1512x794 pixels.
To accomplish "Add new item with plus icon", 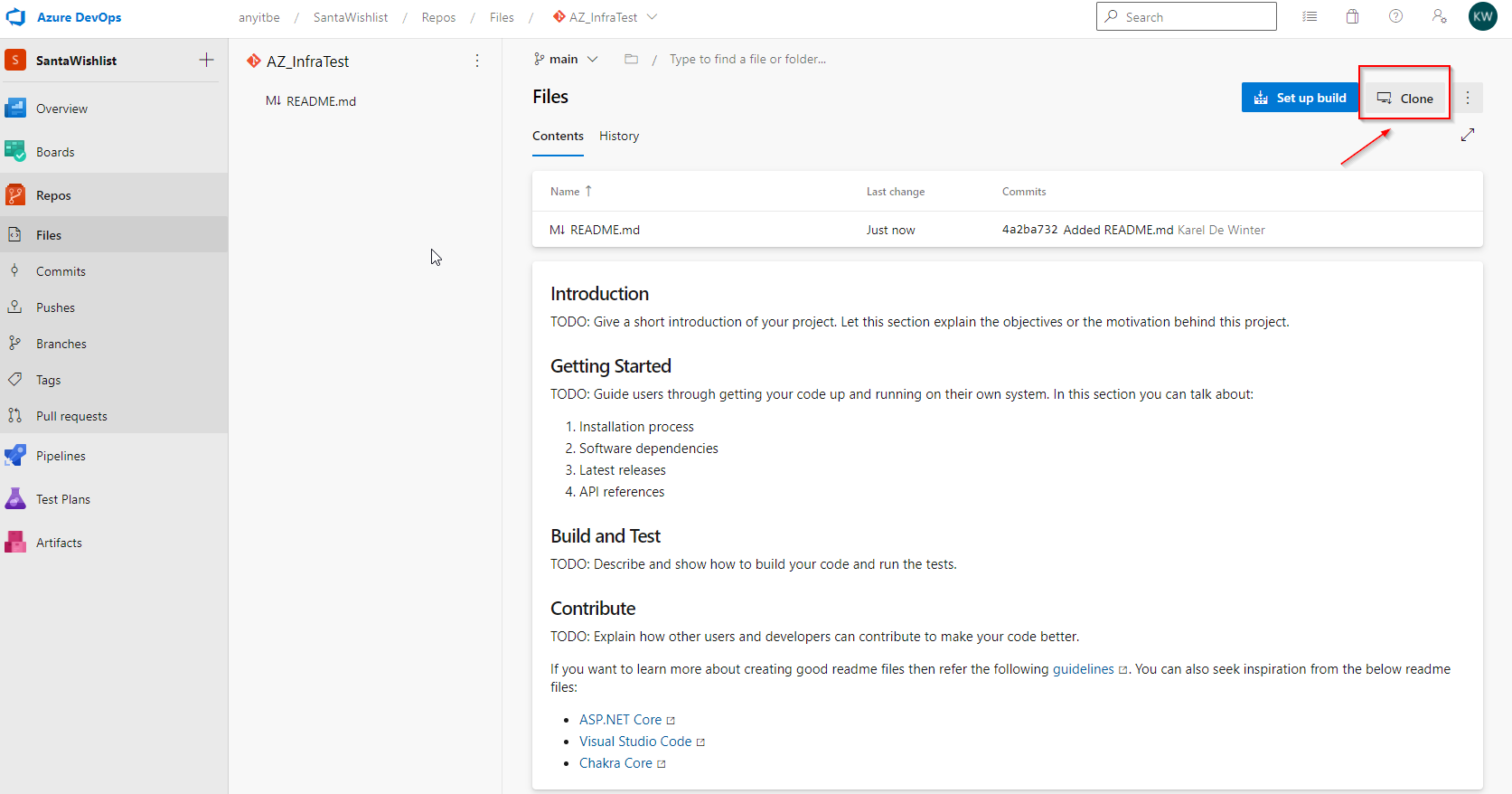I will (x=207, y=60).
